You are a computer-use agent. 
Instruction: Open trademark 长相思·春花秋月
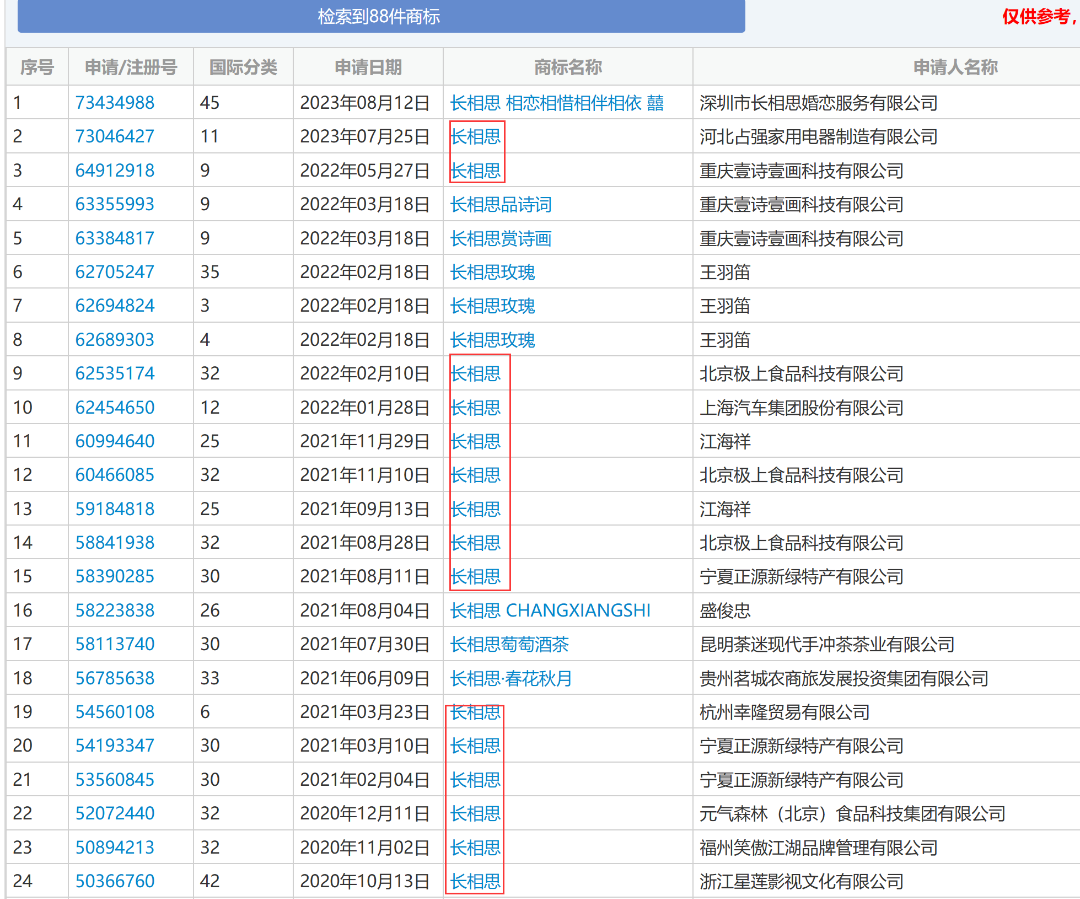tap(510, 678)
